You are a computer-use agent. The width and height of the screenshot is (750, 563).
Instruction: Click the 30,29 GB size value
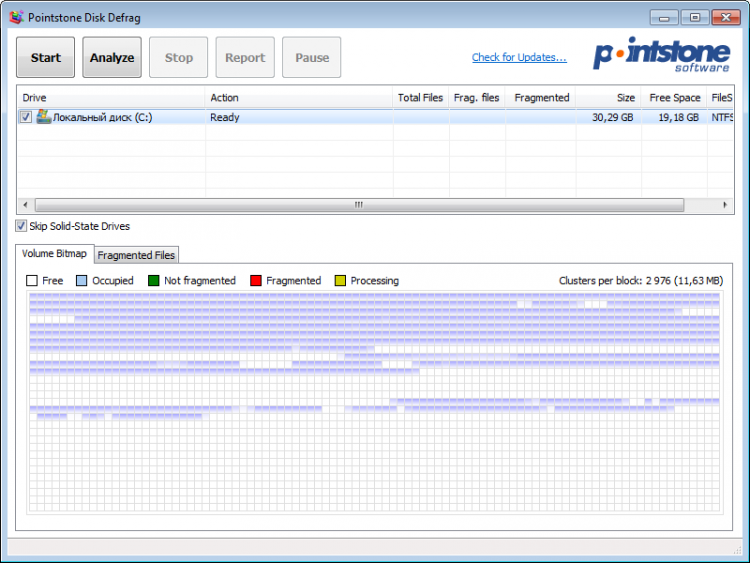click(613, 117)
